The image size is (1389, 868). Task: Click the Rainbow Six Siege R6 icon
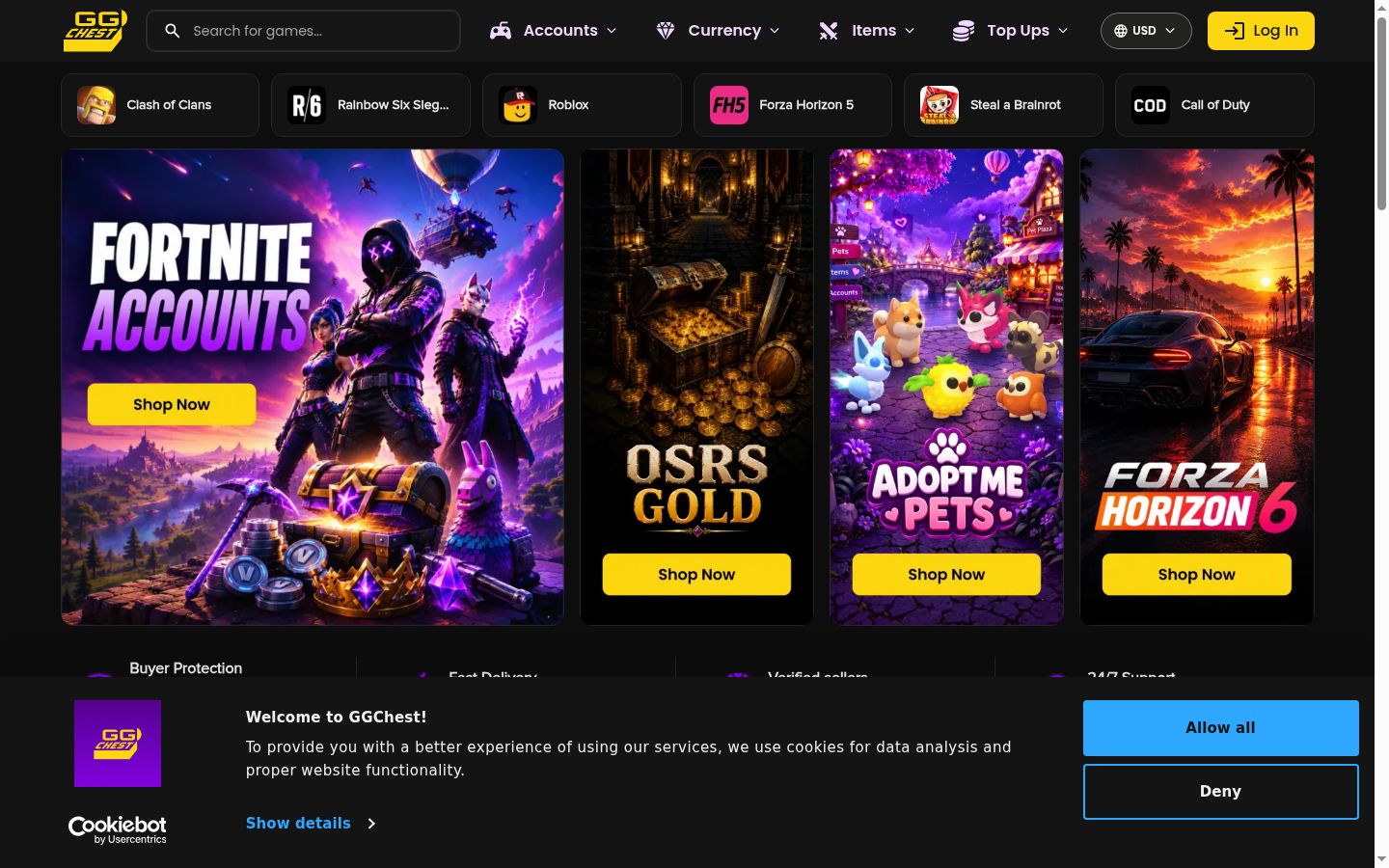pos(307,105)
